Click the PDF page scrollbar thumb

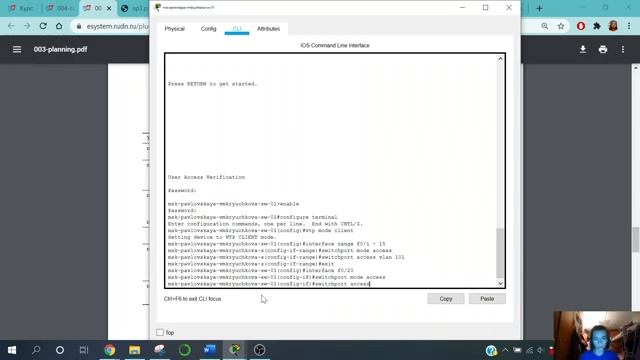636,239
